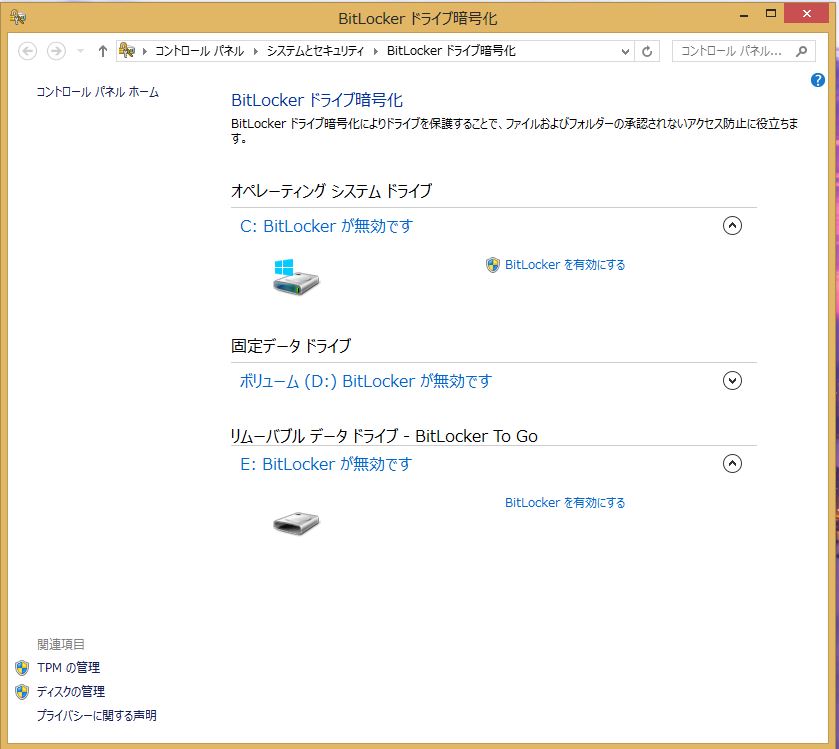Image resolution: width=839 pixels, height=749 pixels.
Task: Open TPM の管理
Action: coord(68,668)
